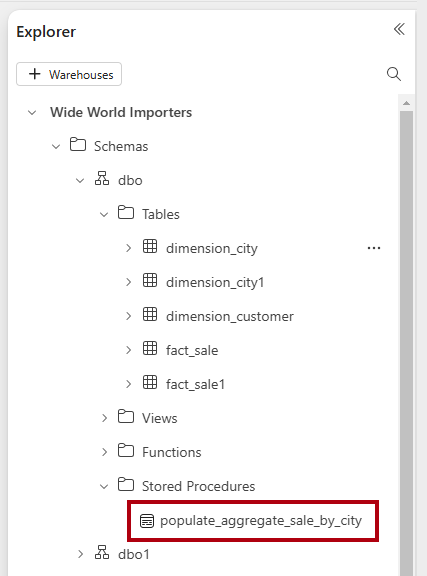The width and height of the screenshot is (427, 576).
Task: Select the dimension_city1 table name
Action: tap(215, 282)
